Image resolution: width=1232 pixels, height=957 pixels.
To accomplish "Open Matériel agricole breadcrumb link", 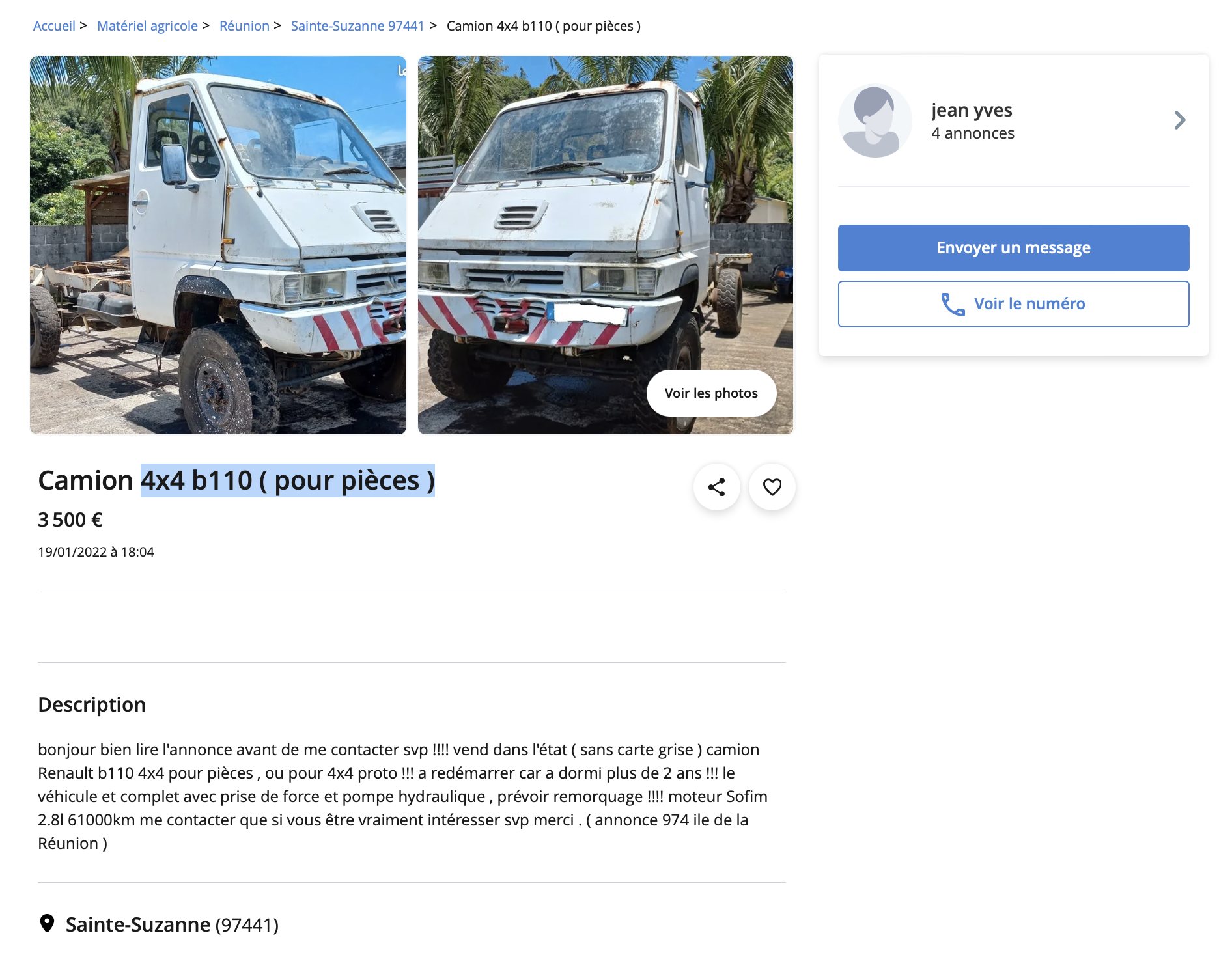I will tap(147, 26).
